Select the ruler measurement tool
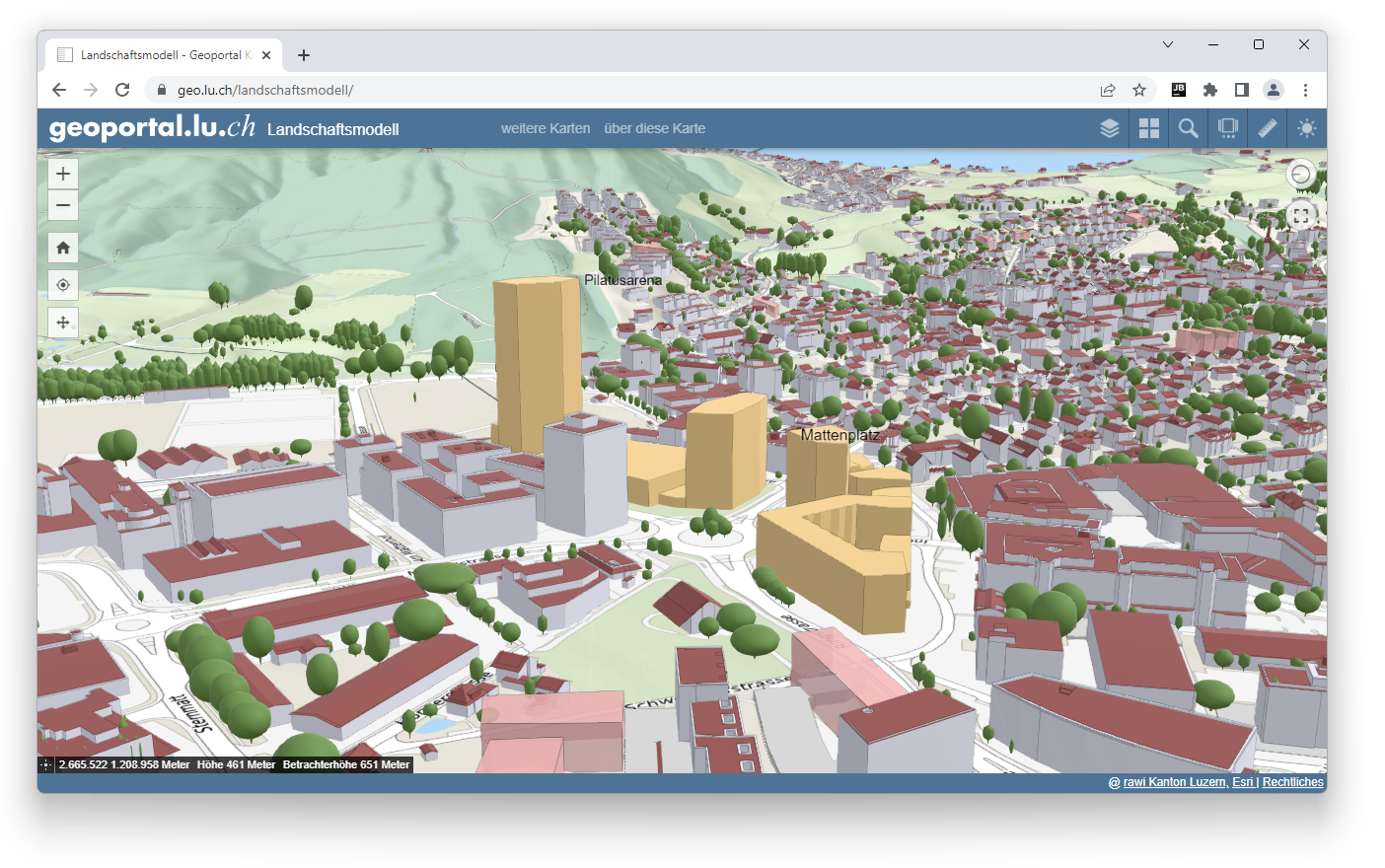The height and width of the screenshot is (868, 1385). pyautogui.click(x=1268, y=128)
